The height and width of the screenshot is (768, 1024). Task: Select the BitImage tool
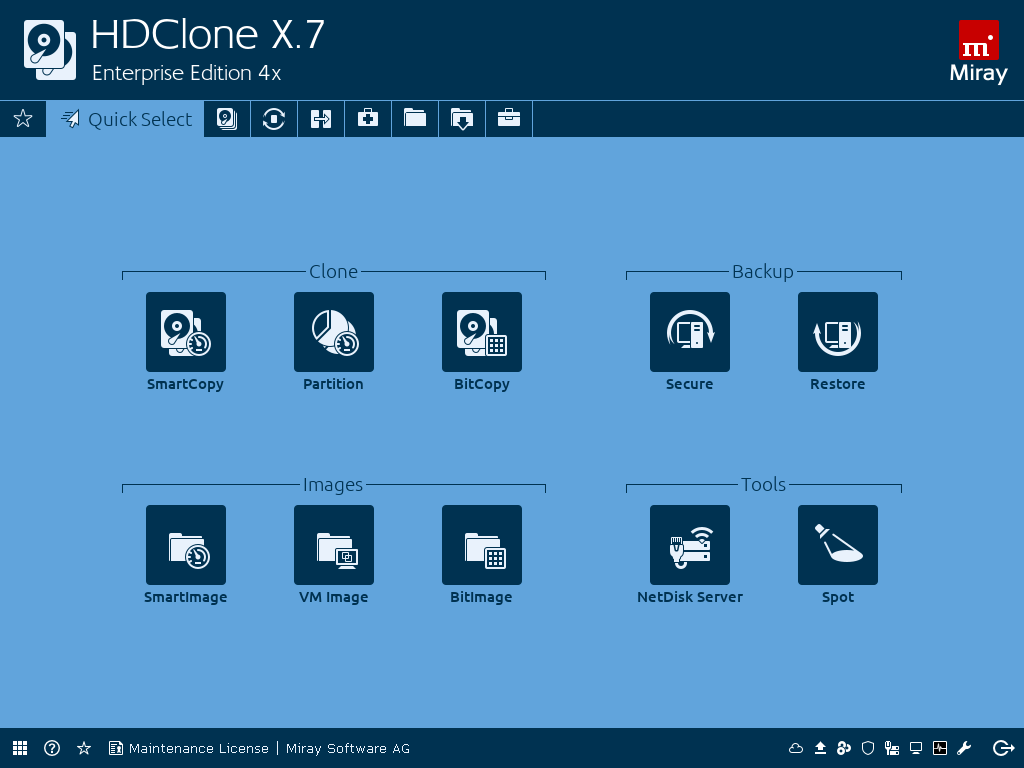pyautogui.click(x=481, y=545)
